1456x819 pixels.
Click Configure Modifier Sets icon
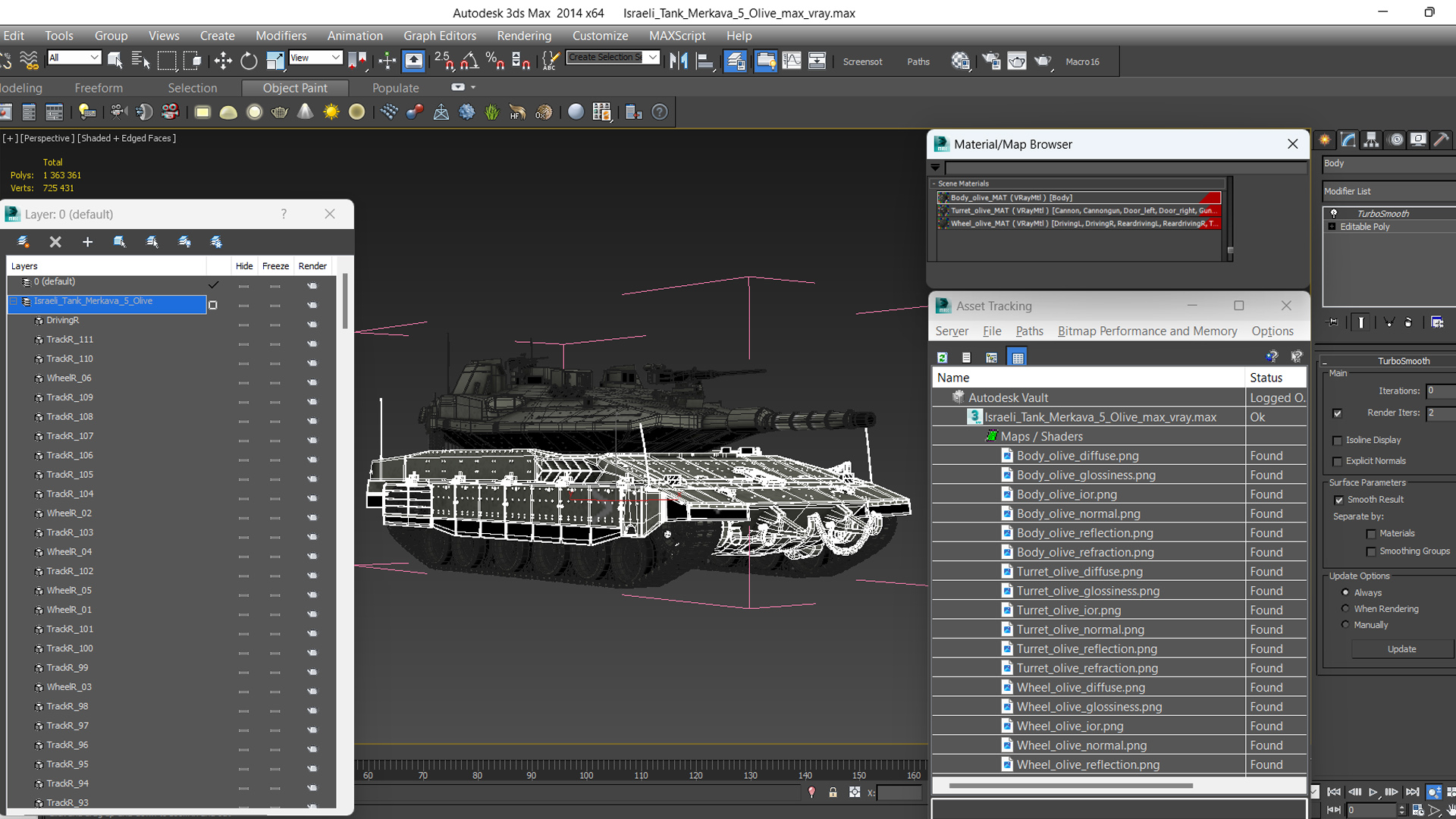click(x=1437, y=322)
